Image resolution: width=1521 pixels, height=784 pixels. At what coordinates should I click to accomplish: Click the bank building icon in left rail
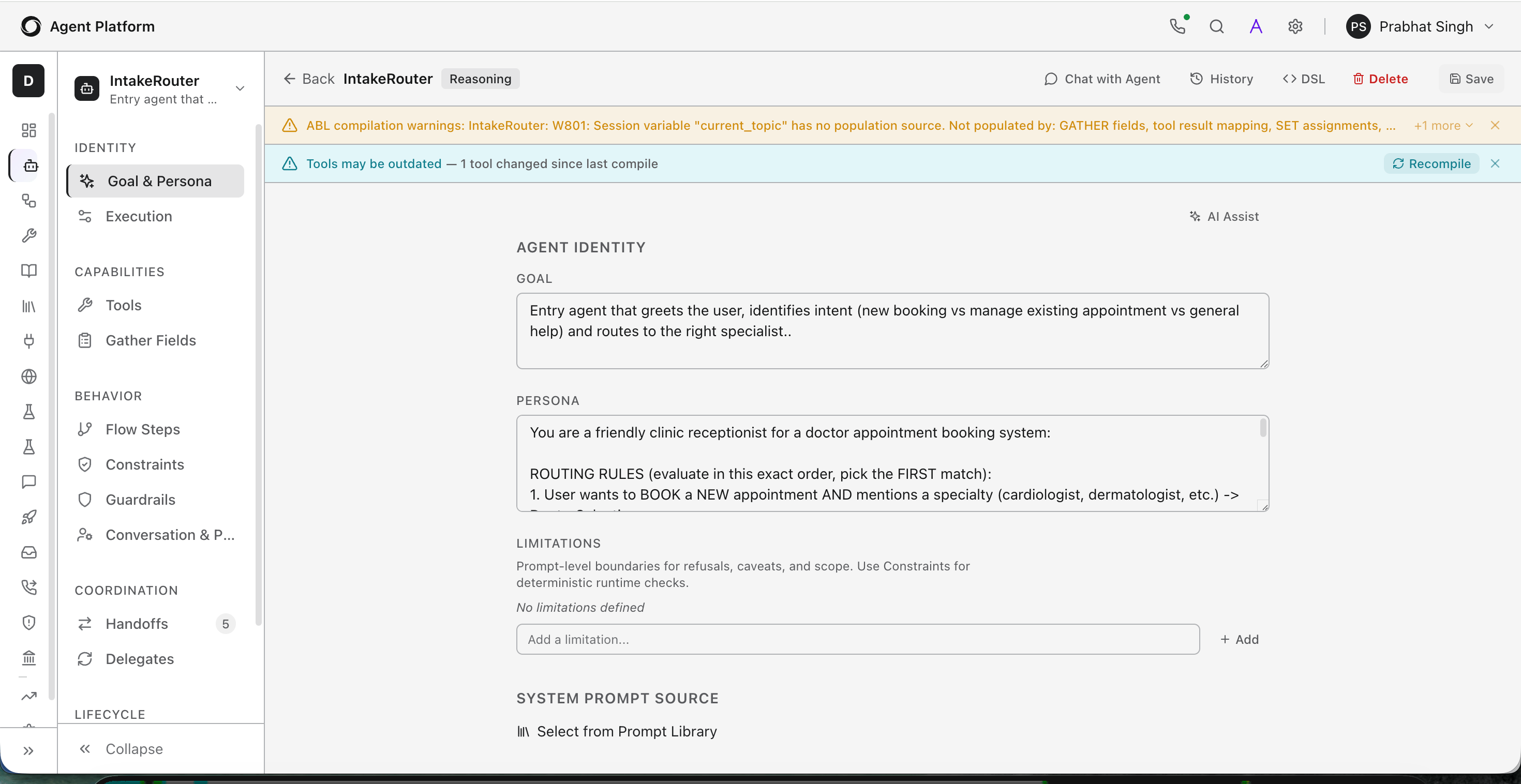28,658
